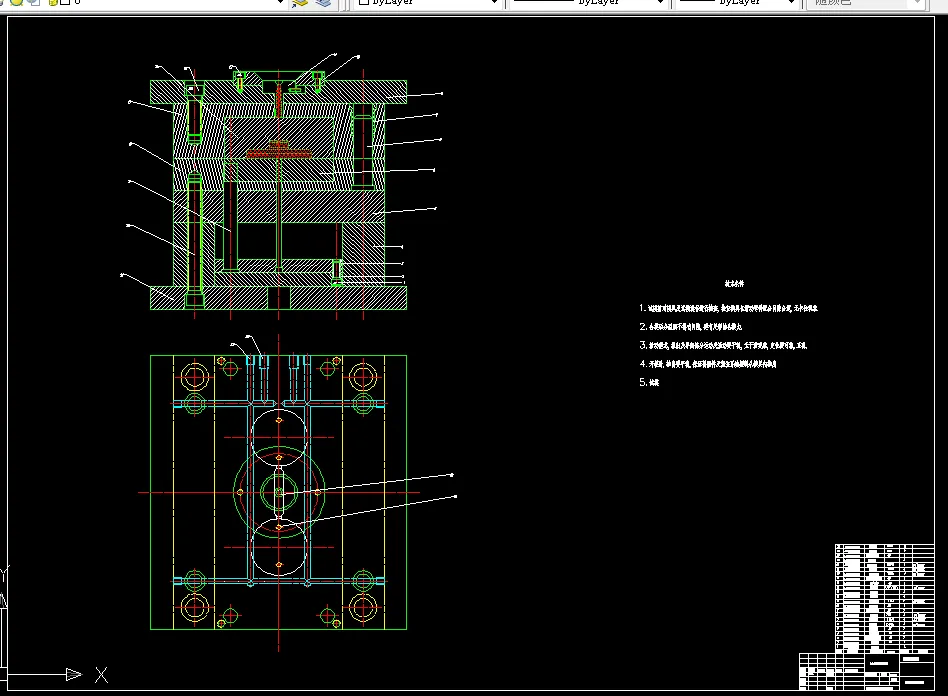Select the large green central circle in plan view
The height and width of the screenshot is (696, 948).
tap(279, 492)
